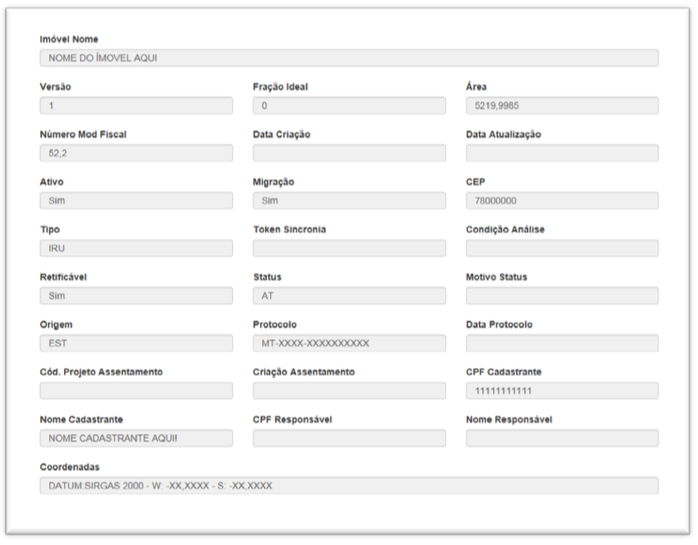Click the Condição Análise field

coord(562,248)
